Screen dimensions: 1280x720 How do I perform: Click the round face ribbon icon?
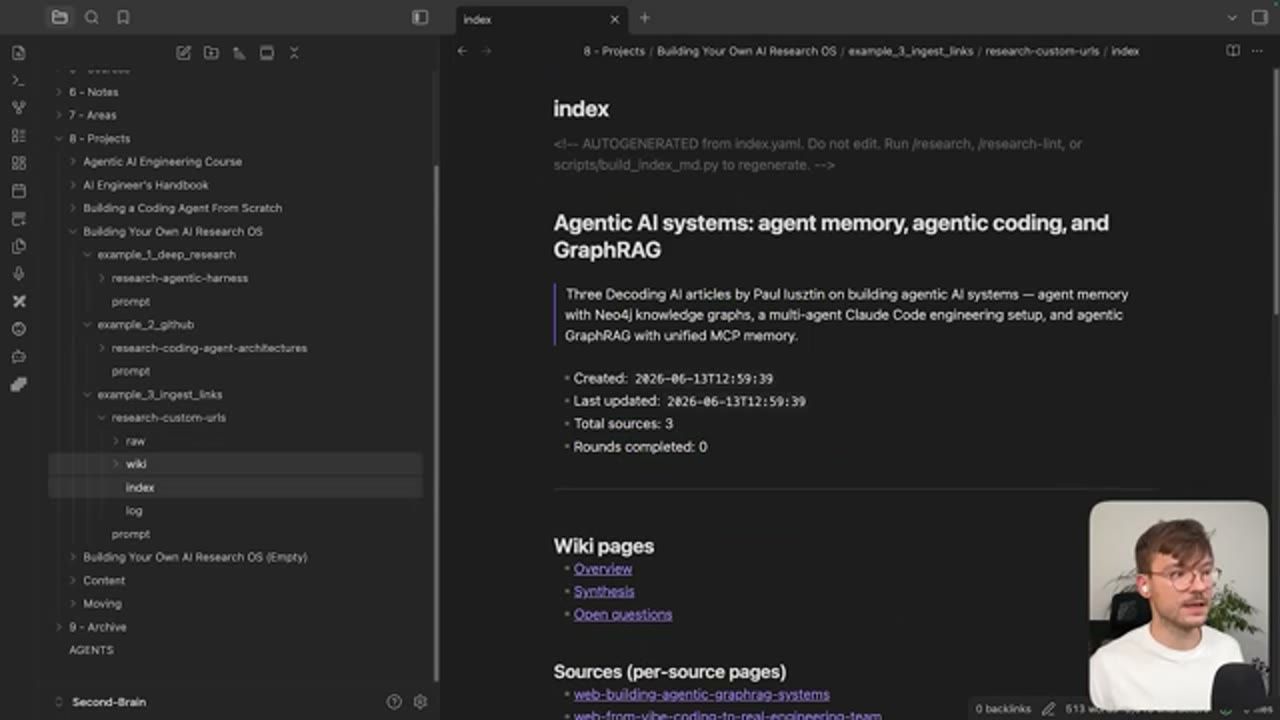(18, 329)
